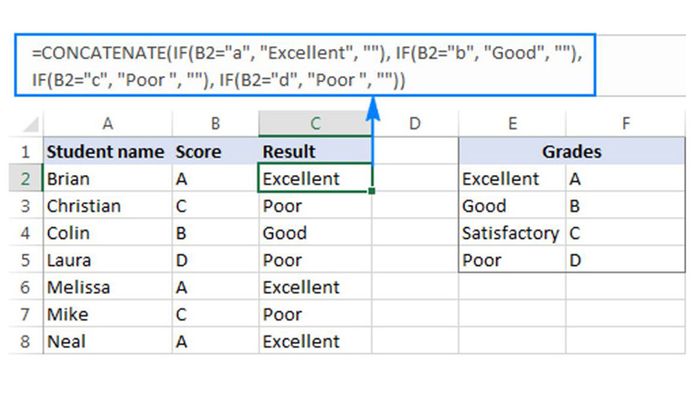Select the highlighted column C header

[x=315, y=124]
